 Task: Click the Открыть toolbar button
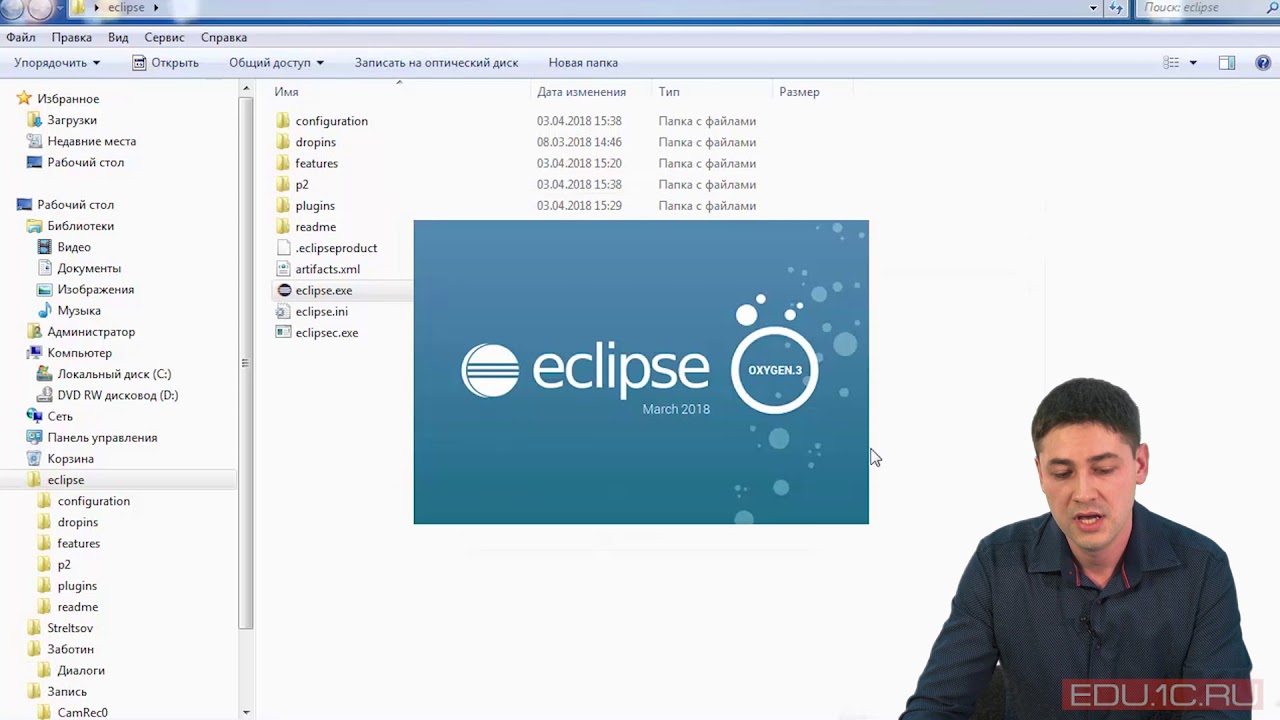coord(166,62)
